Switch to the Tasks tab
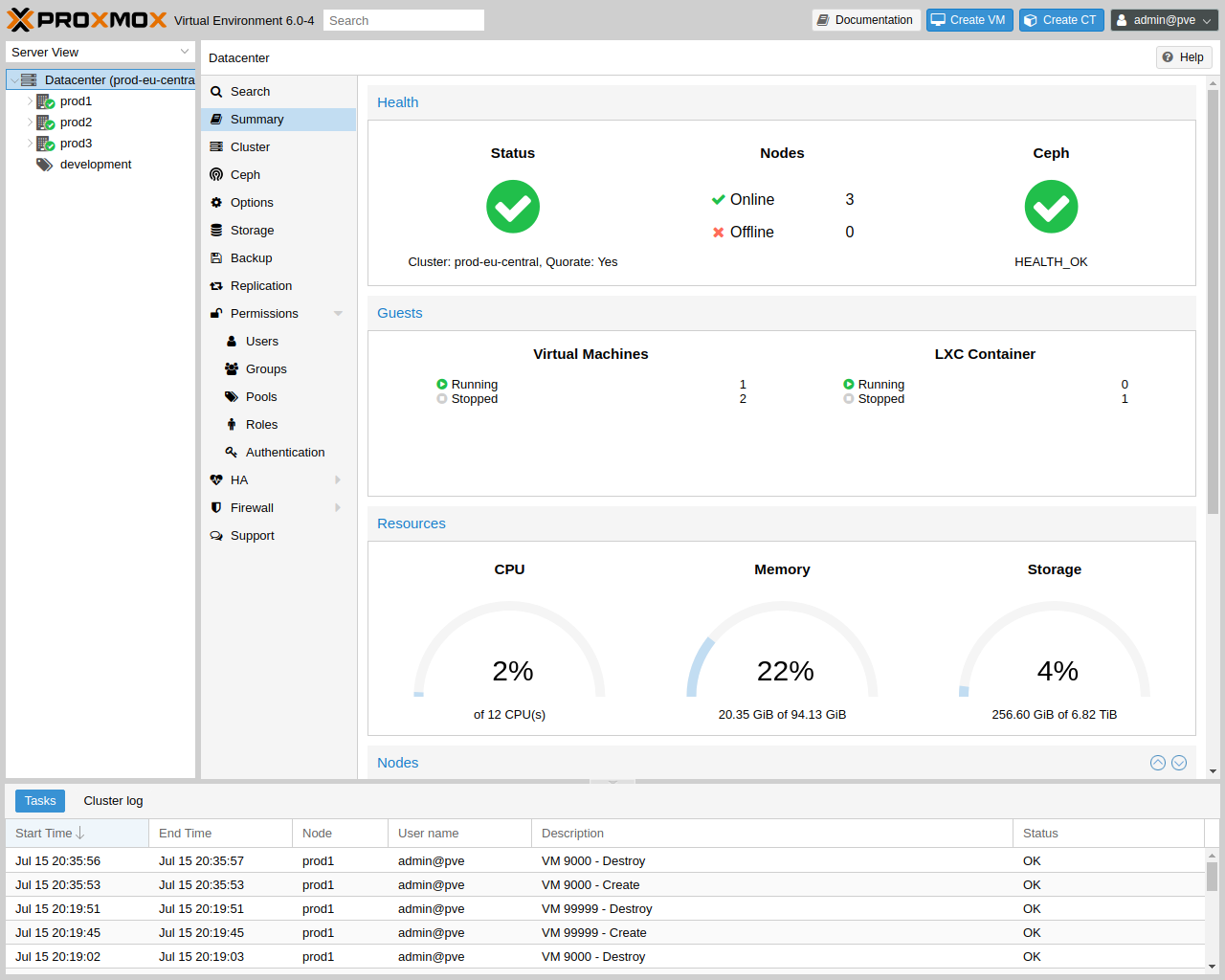Screen dimensions: 1225x980 (x=39, y=800)
